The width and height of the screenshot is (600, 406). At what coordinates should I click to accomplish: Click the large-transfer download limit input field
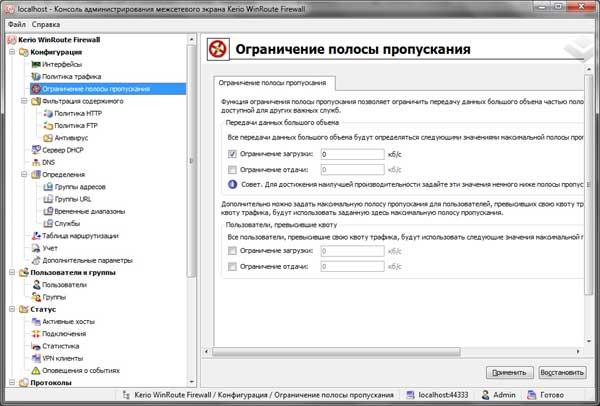[x=352, y=154]
